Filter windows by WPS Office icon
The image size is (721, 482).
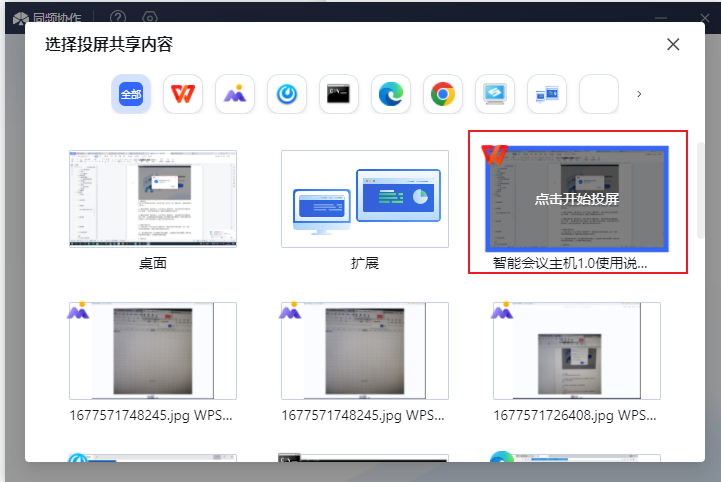[183, 94]
